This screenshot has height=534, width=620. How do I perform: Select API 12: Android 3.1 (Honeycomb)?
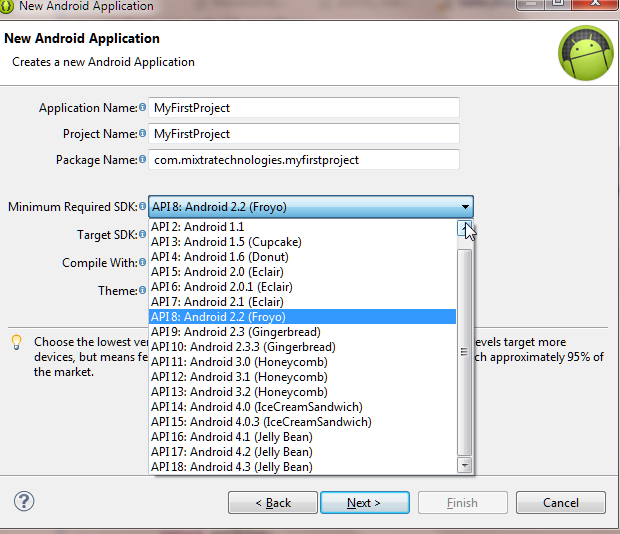point(302,377)
